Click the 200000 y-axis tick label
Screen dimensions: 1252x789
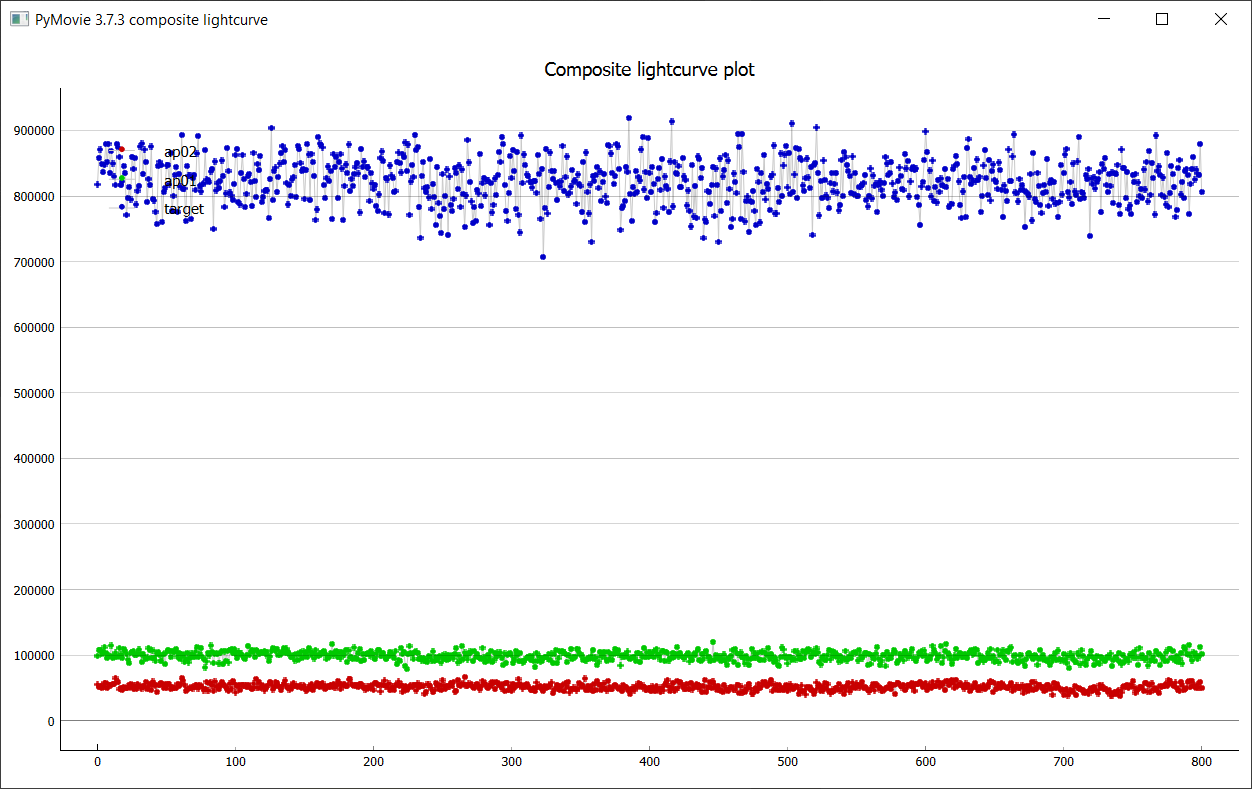pos(33,590)
